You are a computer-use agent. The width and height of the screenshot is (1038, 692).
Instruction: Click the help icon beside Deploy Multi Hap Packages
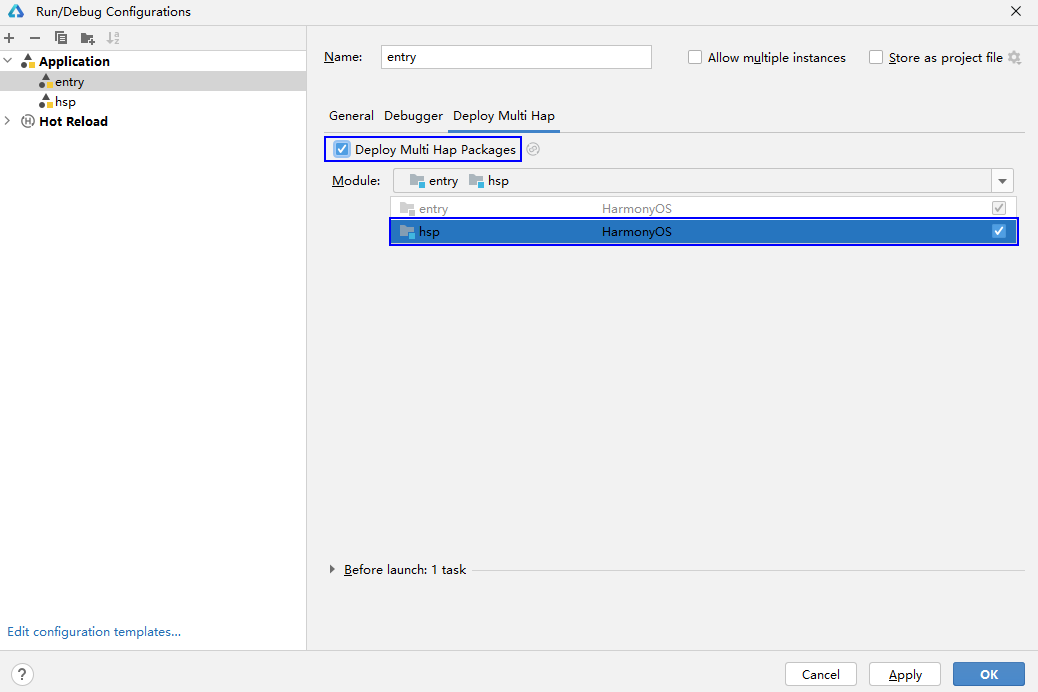coord(533,148)
